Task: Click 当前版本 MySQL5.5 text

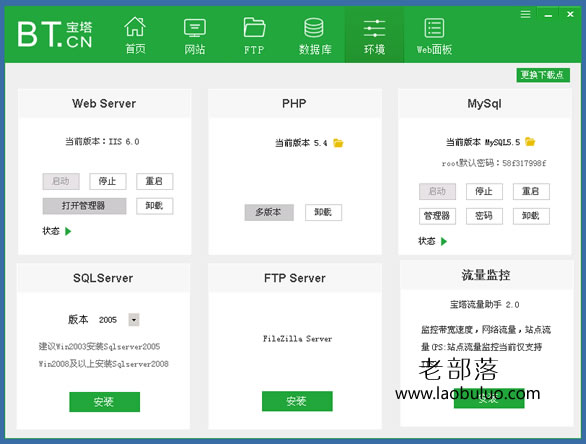Action: pos(483,142)
